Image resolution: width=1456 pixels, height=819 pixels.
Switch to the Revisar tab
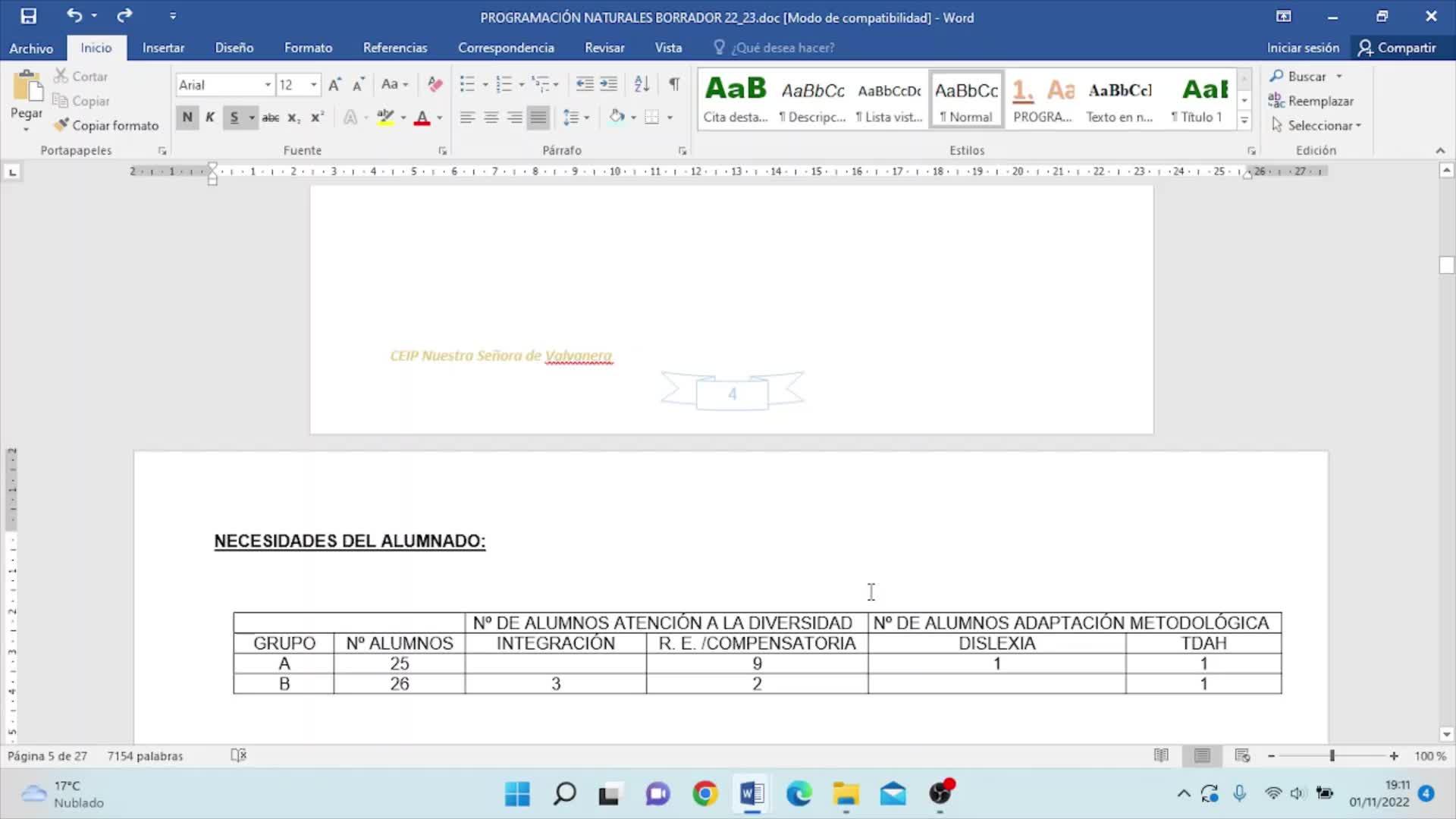604,48
